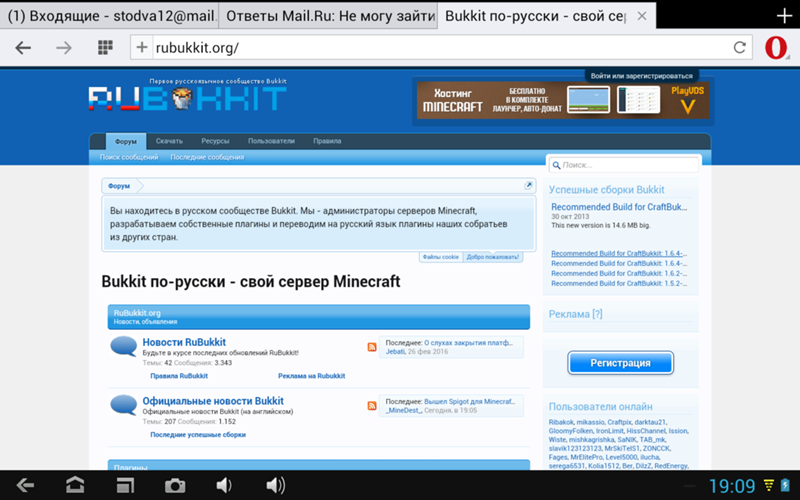Click the 19:09 clock in status bar
Image resolution: width=800 pixels, height=500 pixels.
pos(732,486)
